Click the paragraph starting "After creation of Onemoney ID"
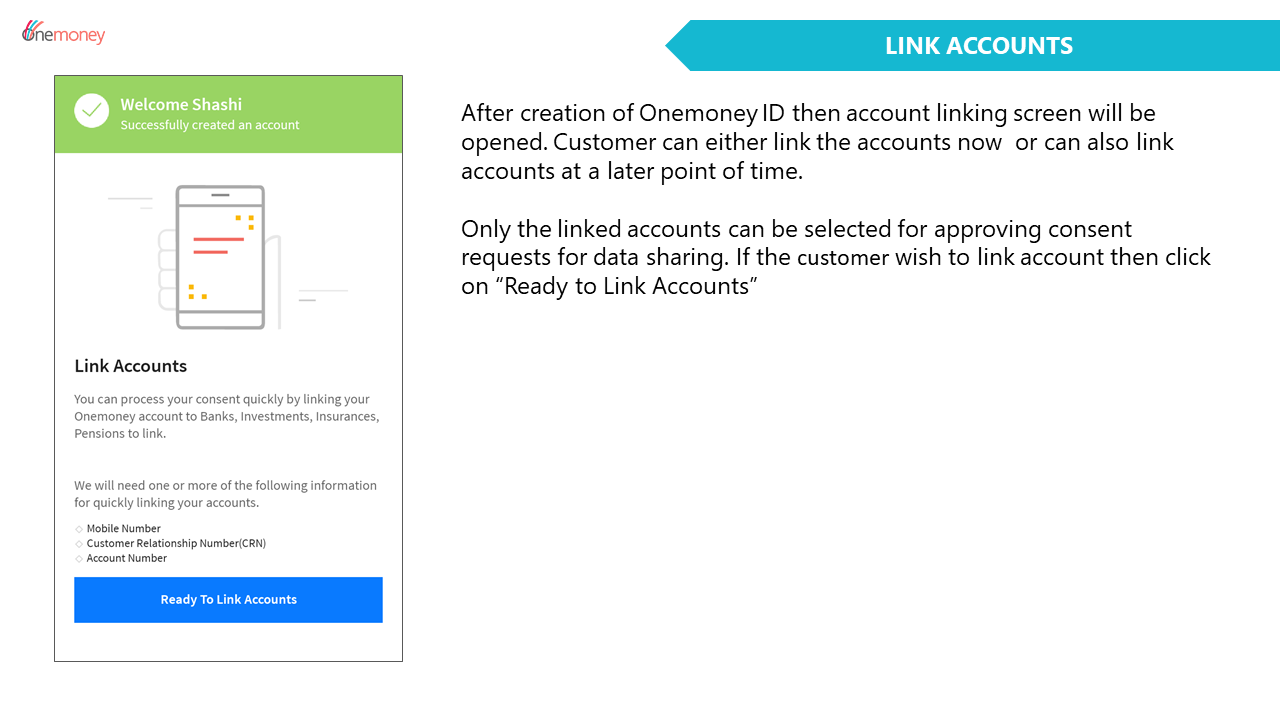Viewport: 1280px width, 720px height. pos(817,142)
